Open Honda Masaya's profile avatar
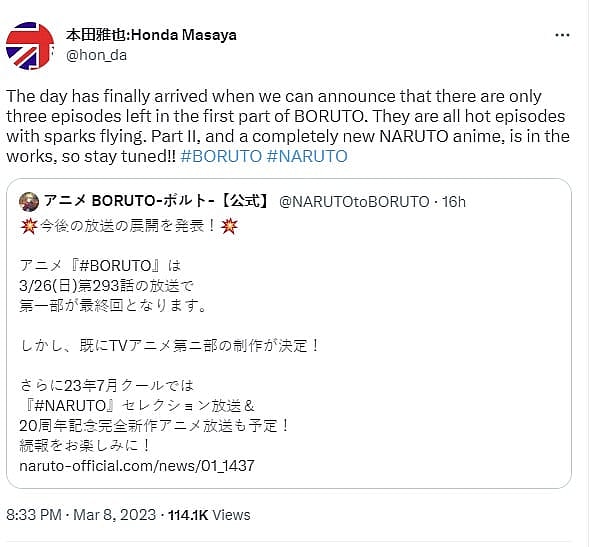 [x=30, y=46]
